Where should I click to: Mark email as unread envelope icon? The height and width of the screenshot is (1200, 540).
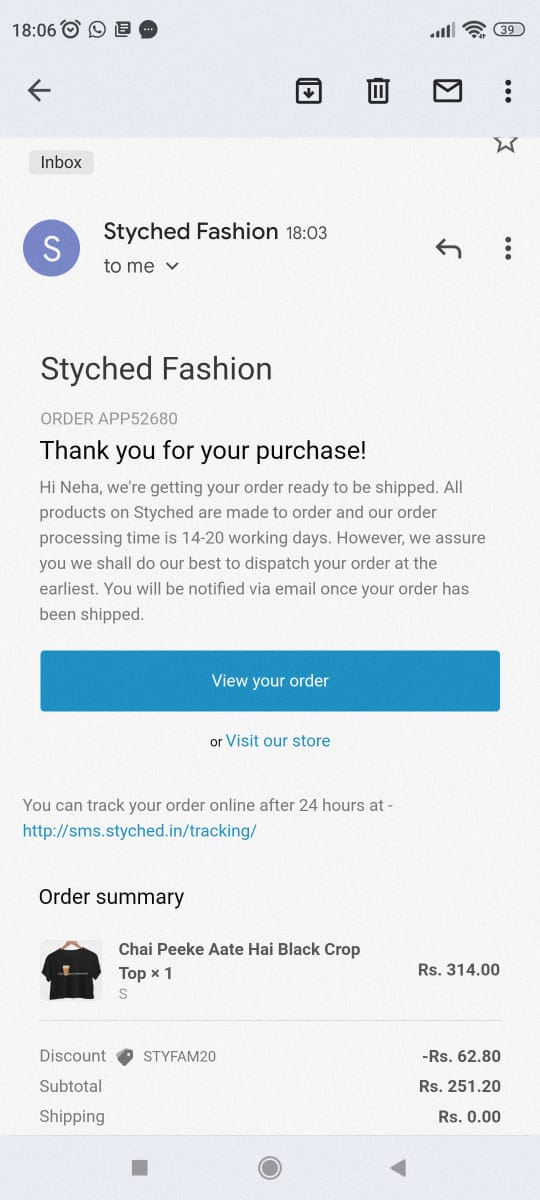click(447, 91)
